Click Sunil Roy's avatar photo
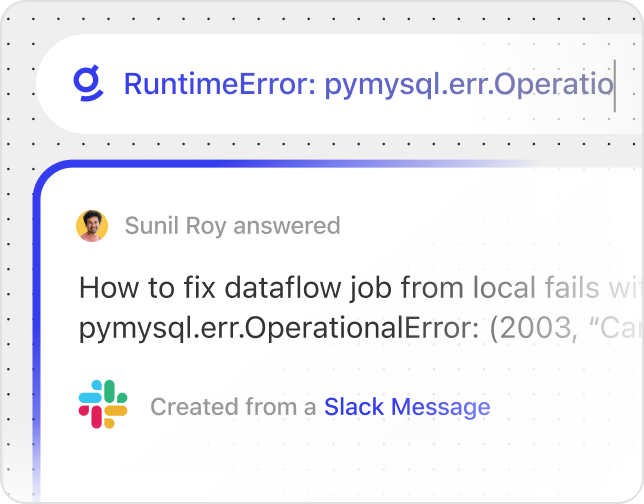Viewport: 644px width, 504px height. [x=92, y=226]
